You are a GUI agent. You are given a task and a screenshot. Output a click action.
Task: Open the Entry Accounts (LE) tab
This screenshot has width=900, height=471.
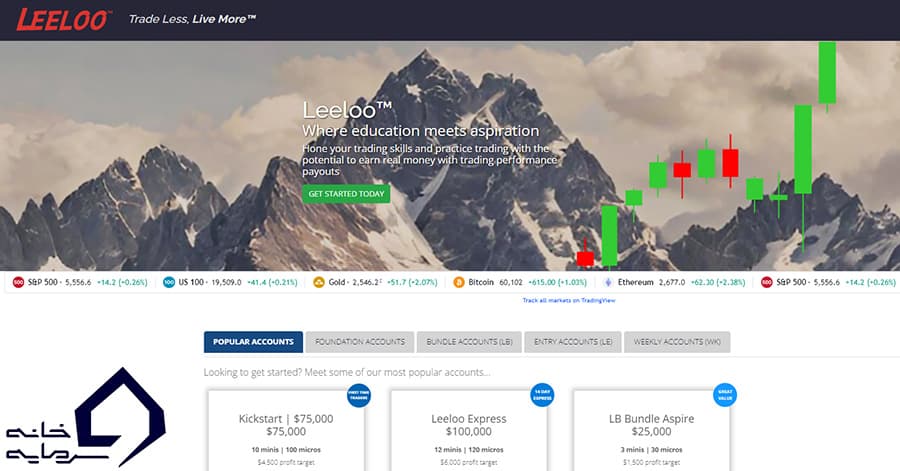pyautogui.click(x=573, y=342)
